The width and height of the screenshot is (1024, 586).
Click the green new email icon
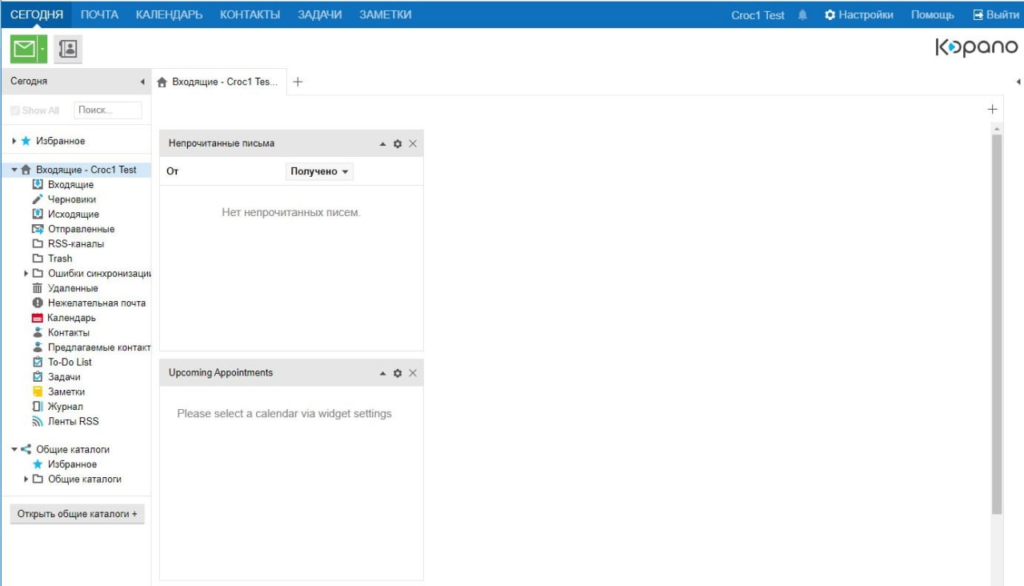(x=24, y=48)
